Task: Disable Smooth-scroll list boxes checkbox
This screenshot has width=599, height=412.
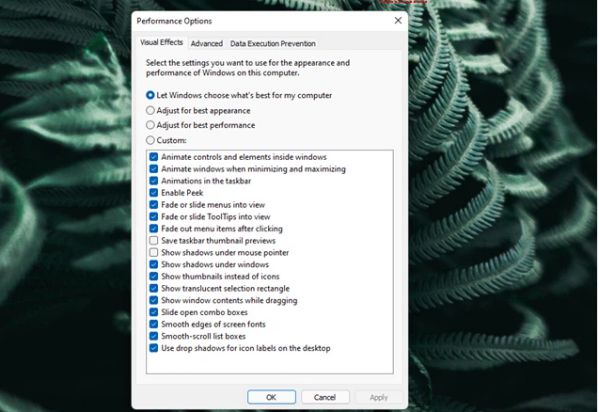Action: click(x=154, y=336)
